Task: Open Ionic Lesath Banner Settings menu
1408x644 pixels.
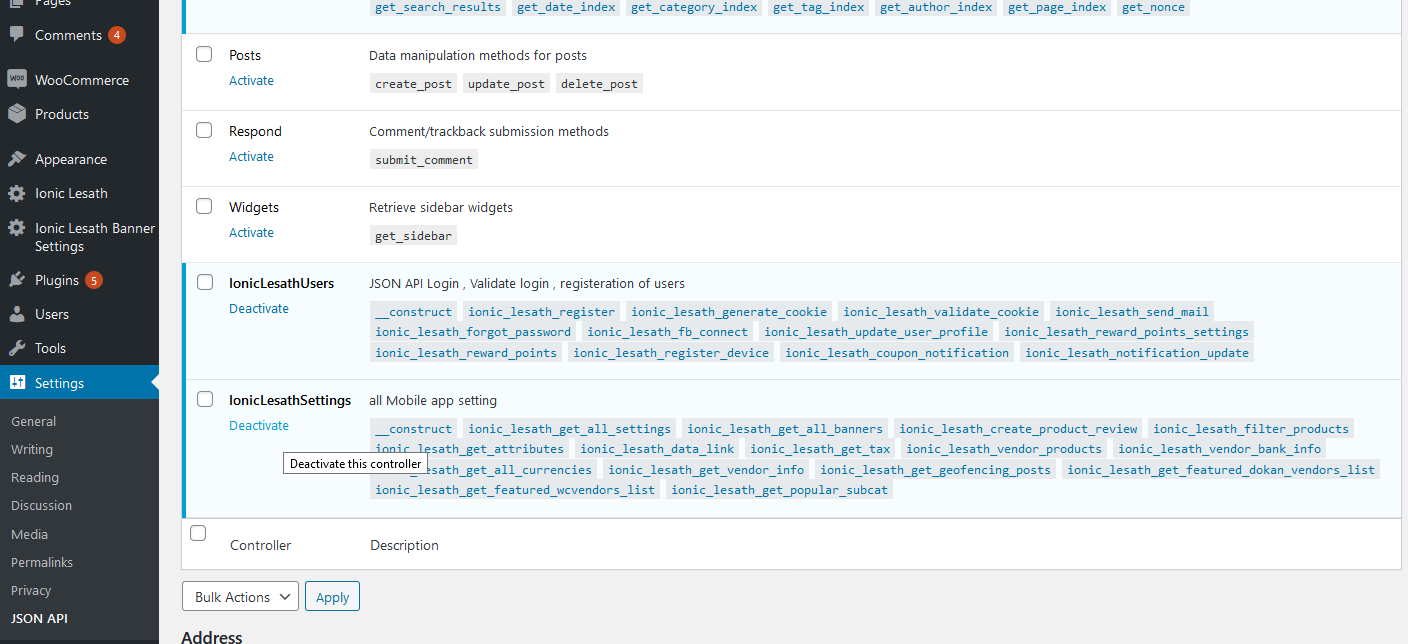Action: click(94, 237)
